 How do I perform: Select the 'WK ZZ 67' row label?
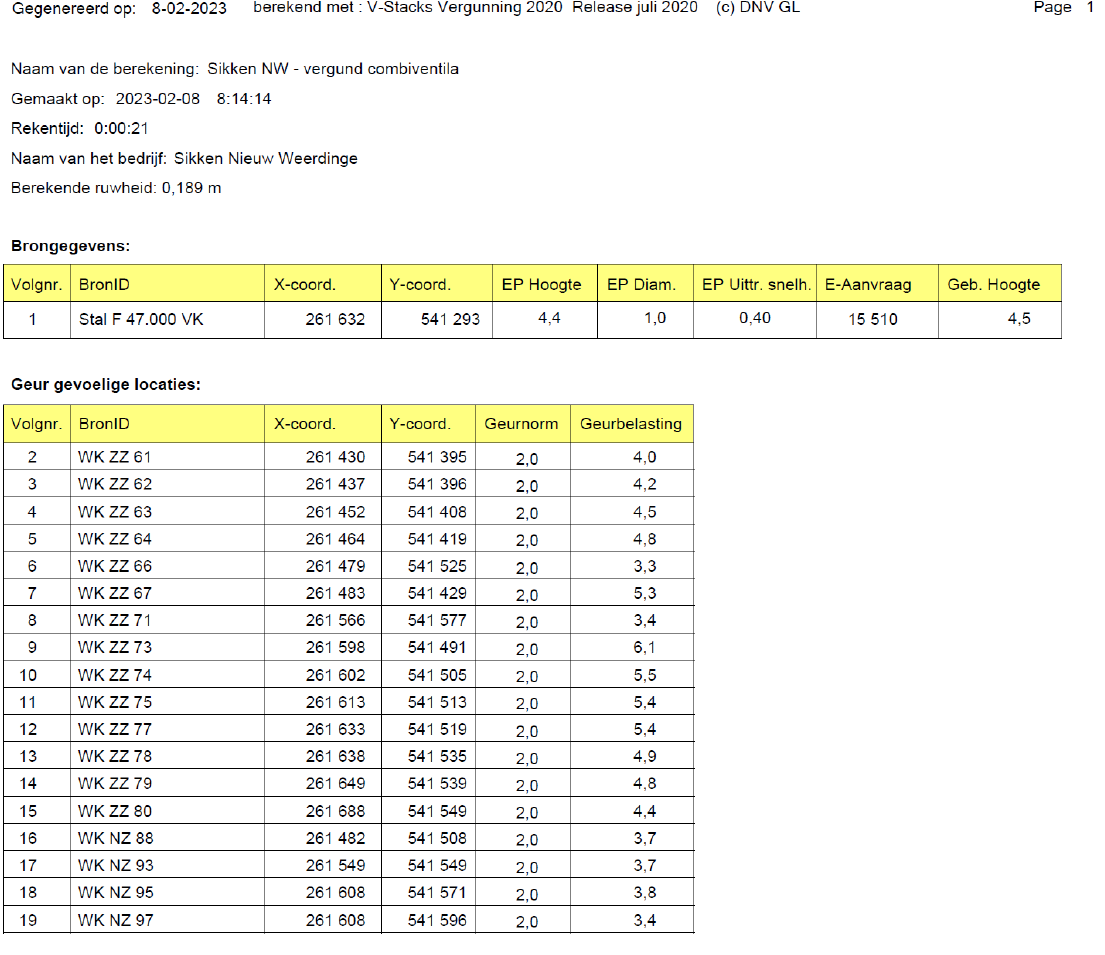pyautogui.click(x=115, y=593)
